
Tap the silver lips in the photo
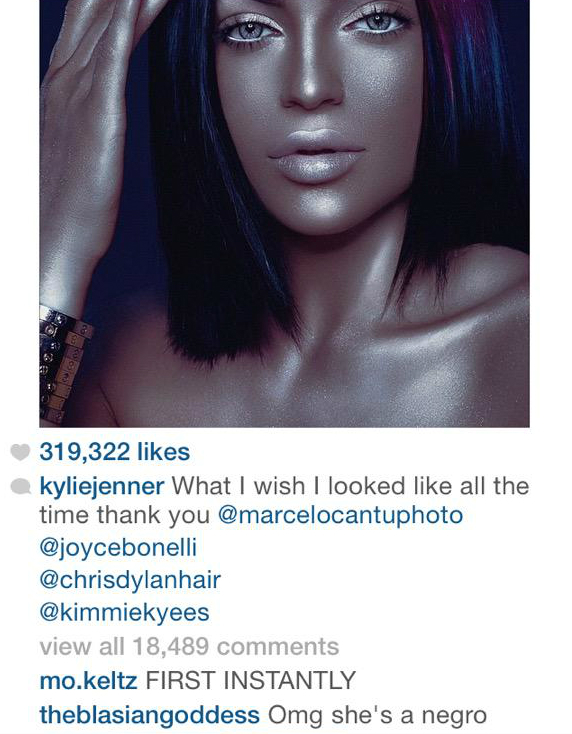tap(315, 156)
